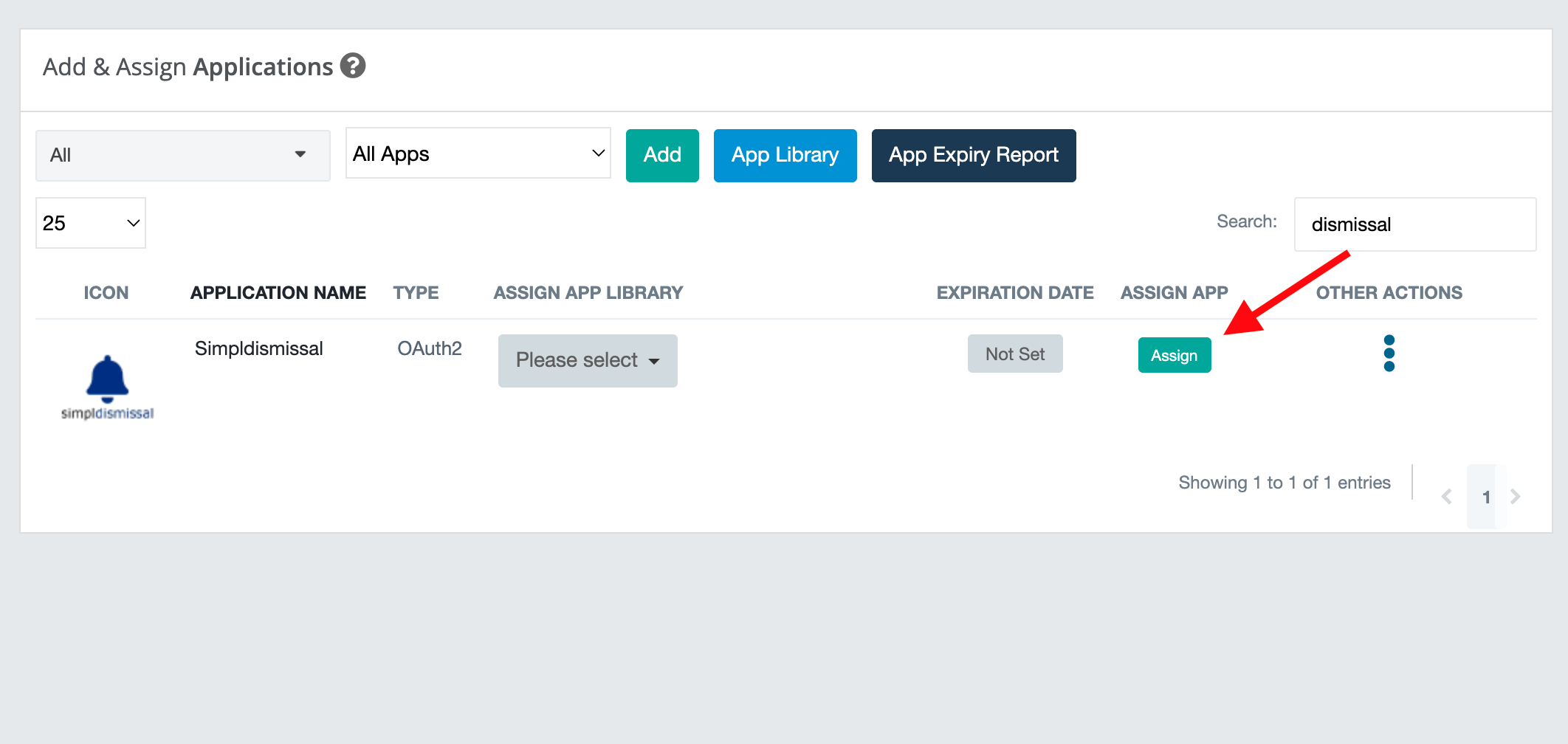Go to the next page arrow

coord(1515,497)
